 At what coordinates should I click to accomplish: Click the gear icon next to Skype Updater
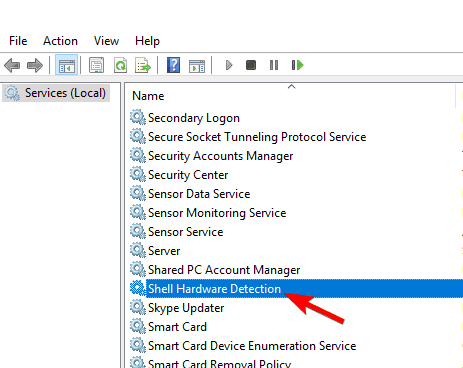tap(138, 307)
